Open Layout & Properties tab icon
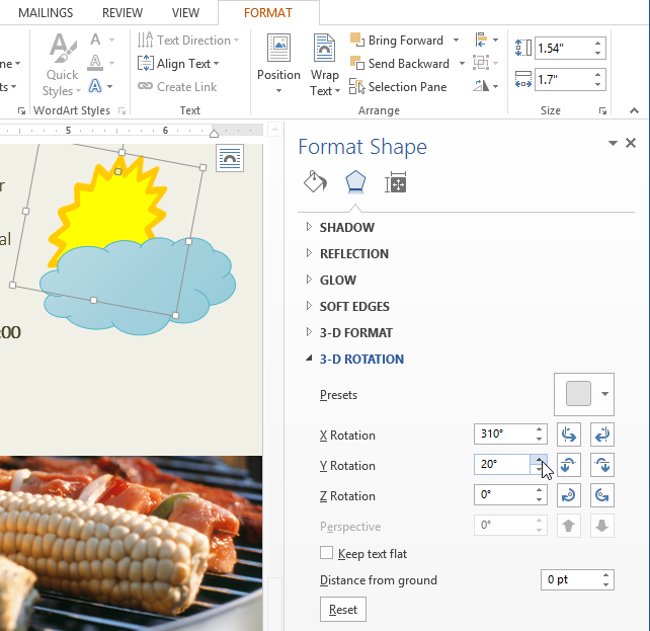 [395, 182]
